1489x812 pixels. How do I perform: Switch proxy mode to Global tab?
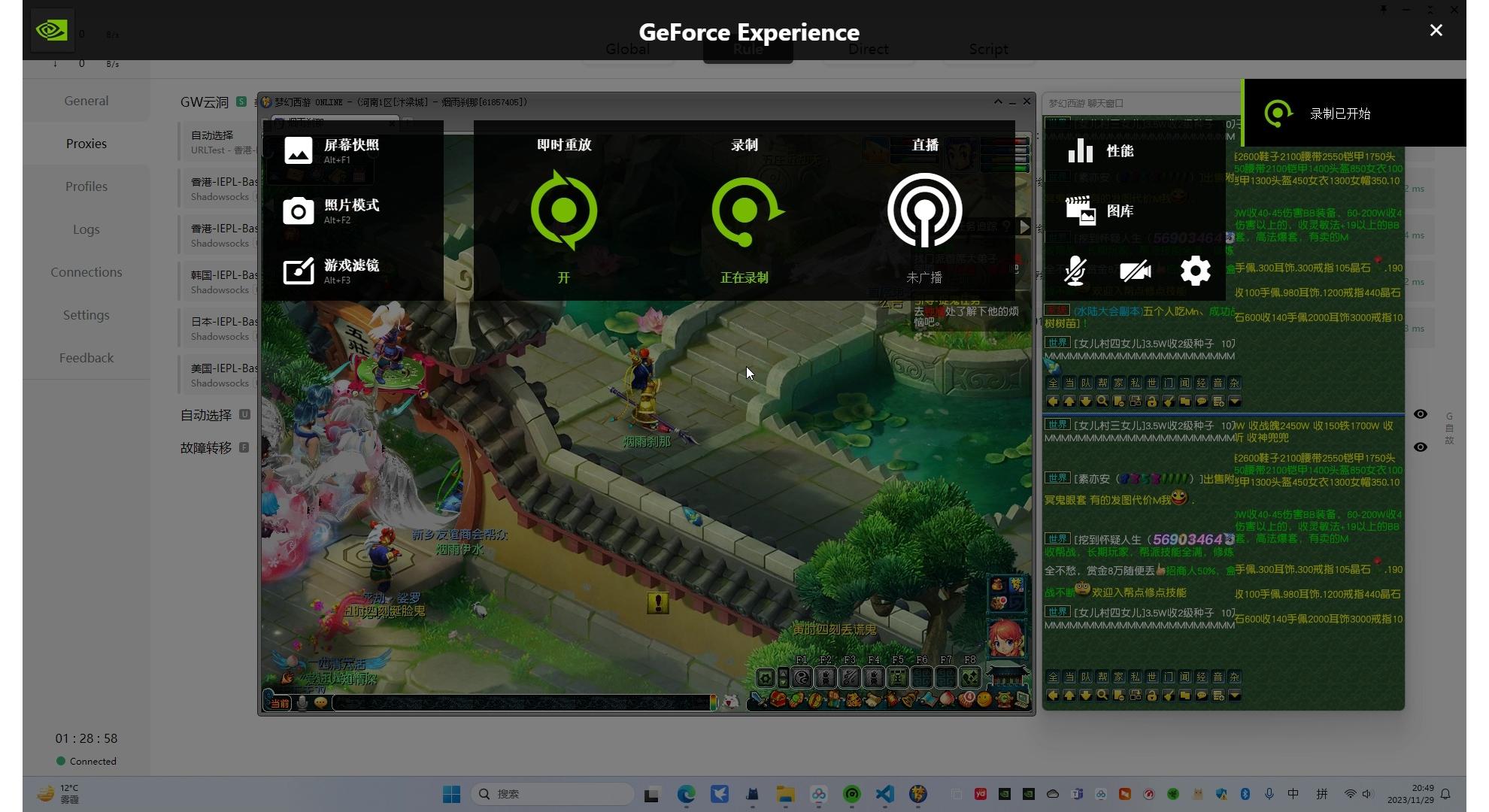pyautogui.click(x=627, y=49)
